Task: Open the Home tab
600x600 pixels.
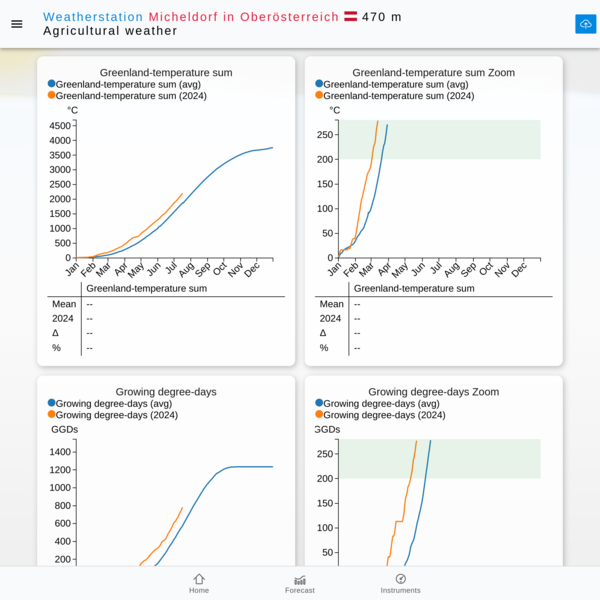Action: click(x=199, y=584)
